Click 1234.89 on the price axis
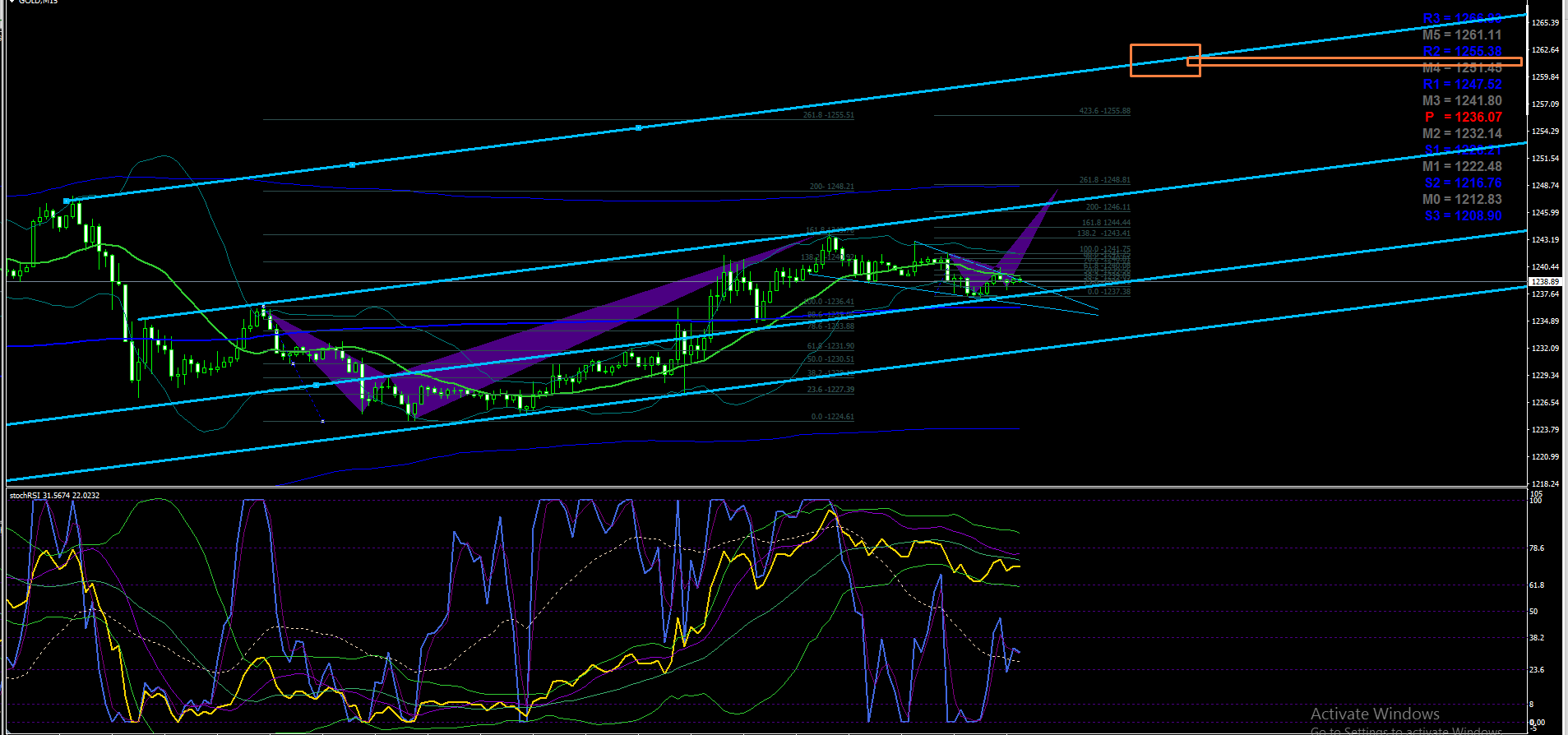The height and width of the screenshot is (735, 1568). click(x=1546, y=321)
